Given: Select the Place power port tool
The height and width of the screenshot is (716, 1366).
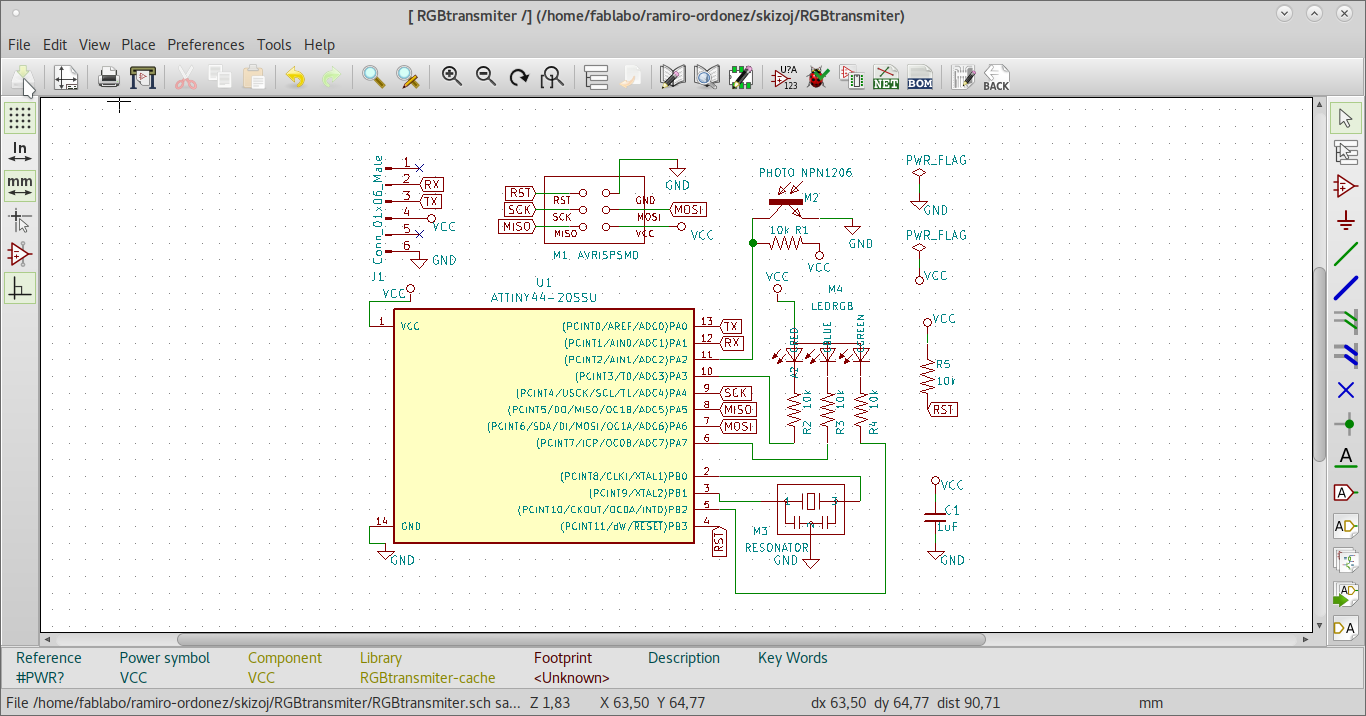Looking at the screenshot, I should tap(1346, 220).
